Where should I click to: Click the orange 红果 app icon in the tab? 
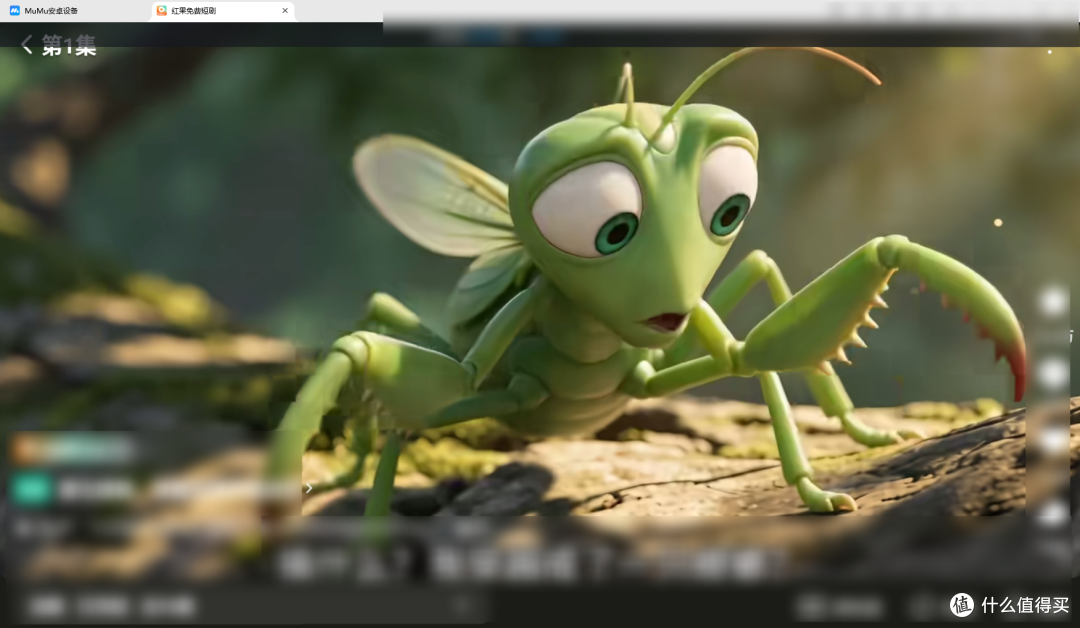click(162, 11)
